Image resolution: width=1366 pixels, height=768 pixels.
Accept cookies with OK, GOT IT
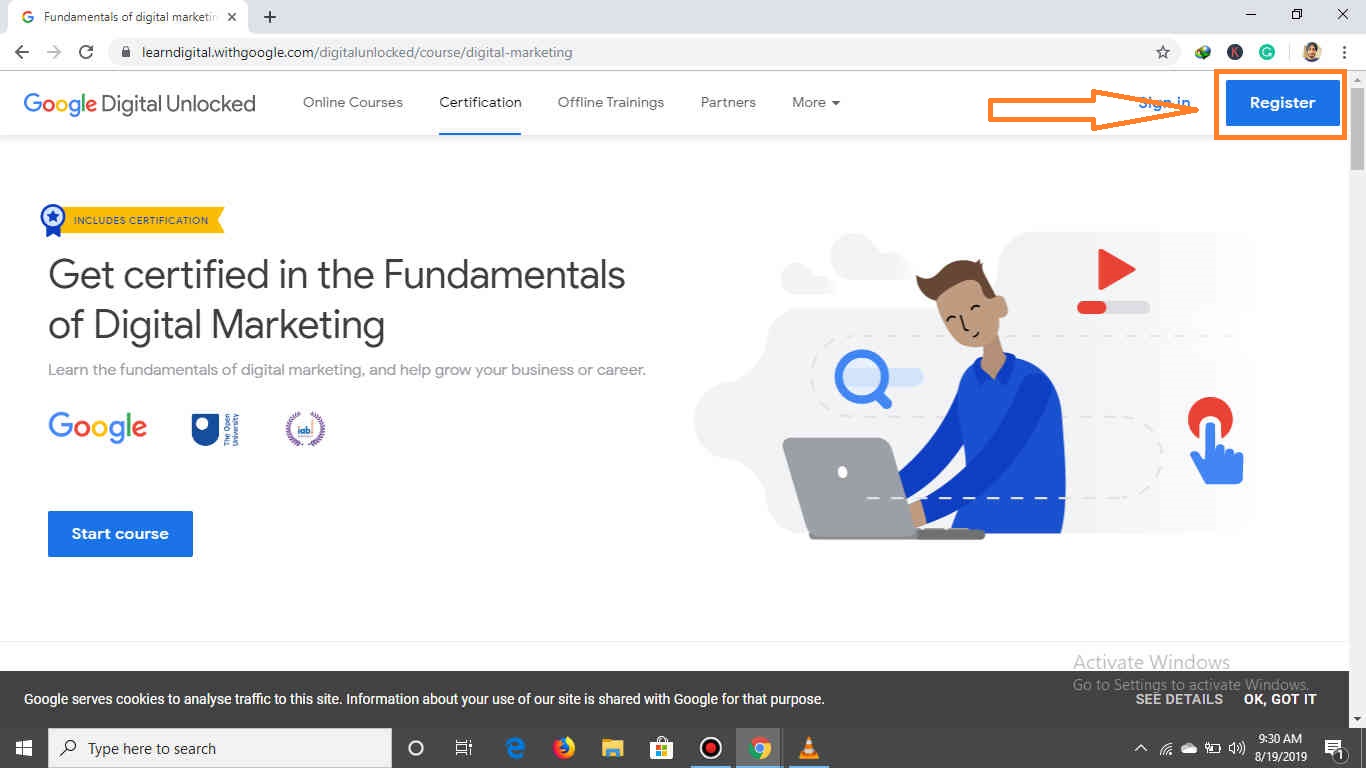click(1280, 699)
